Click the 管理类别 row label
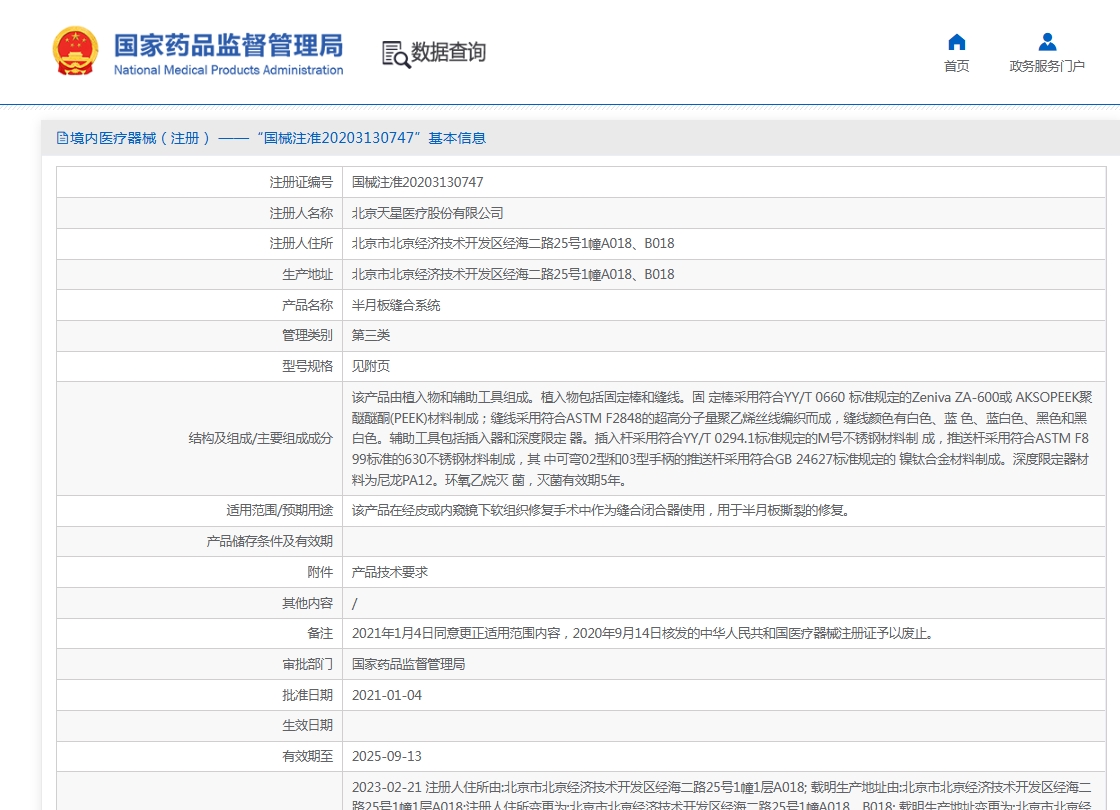 tap(307, 336)
